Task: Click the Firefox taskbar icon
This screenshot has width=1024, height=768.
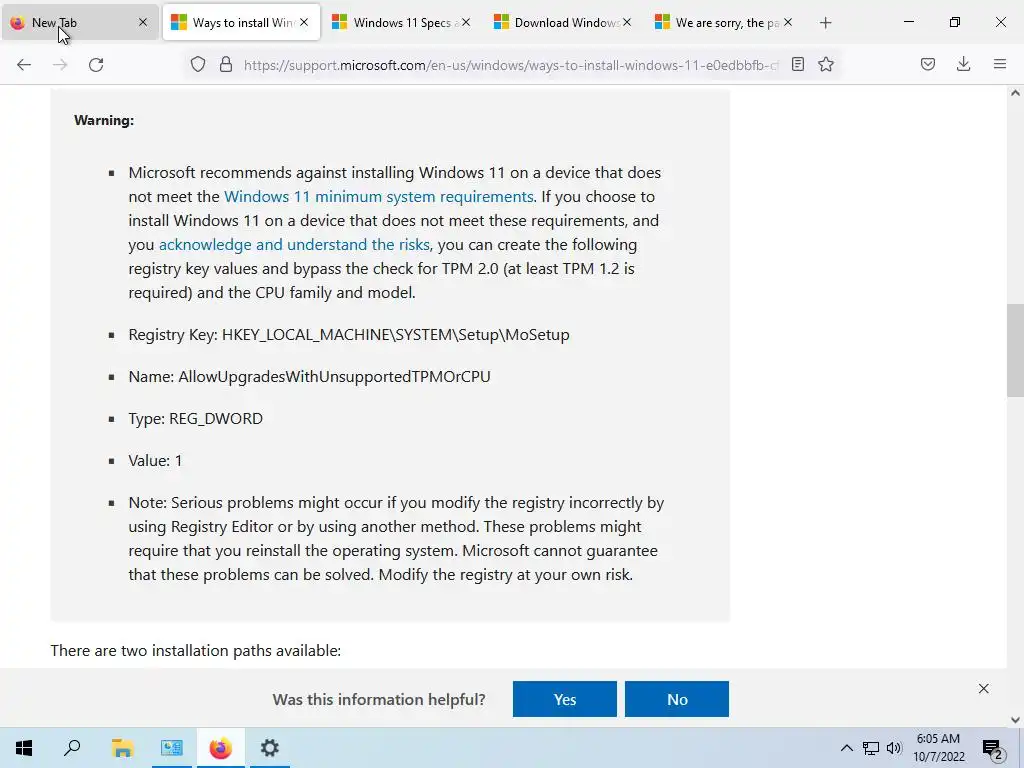Action: [221, 748]
